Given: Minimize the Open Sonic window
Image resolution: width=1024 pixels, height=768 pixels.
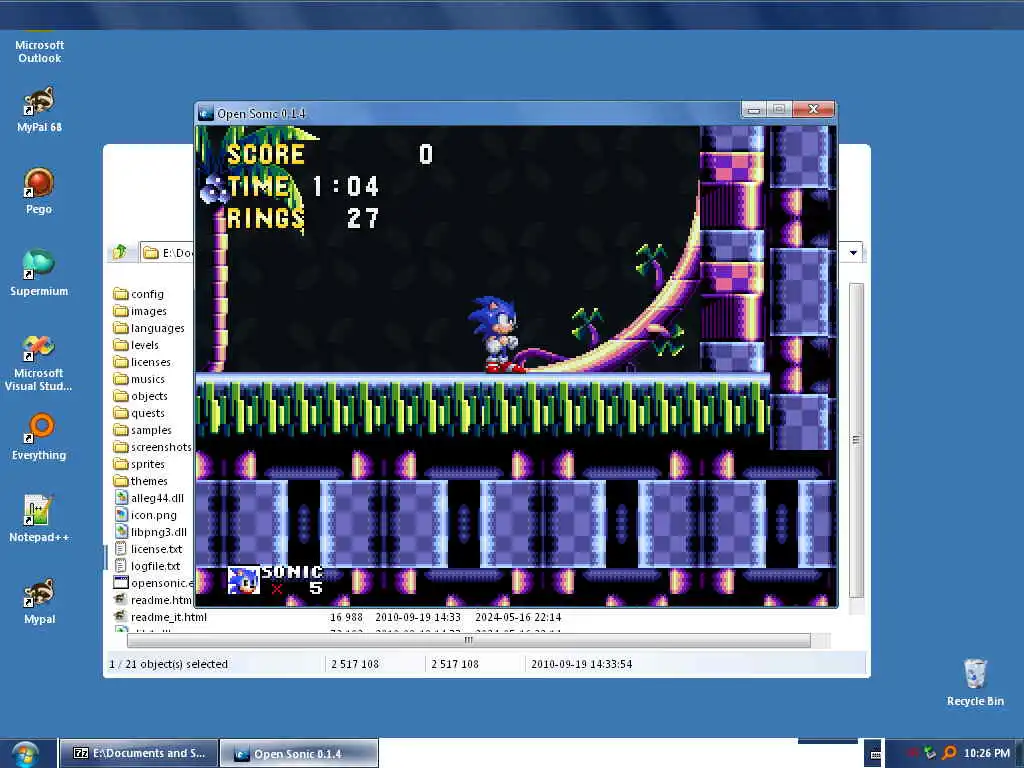Looking at the screenshot, I should click(754, 109).
